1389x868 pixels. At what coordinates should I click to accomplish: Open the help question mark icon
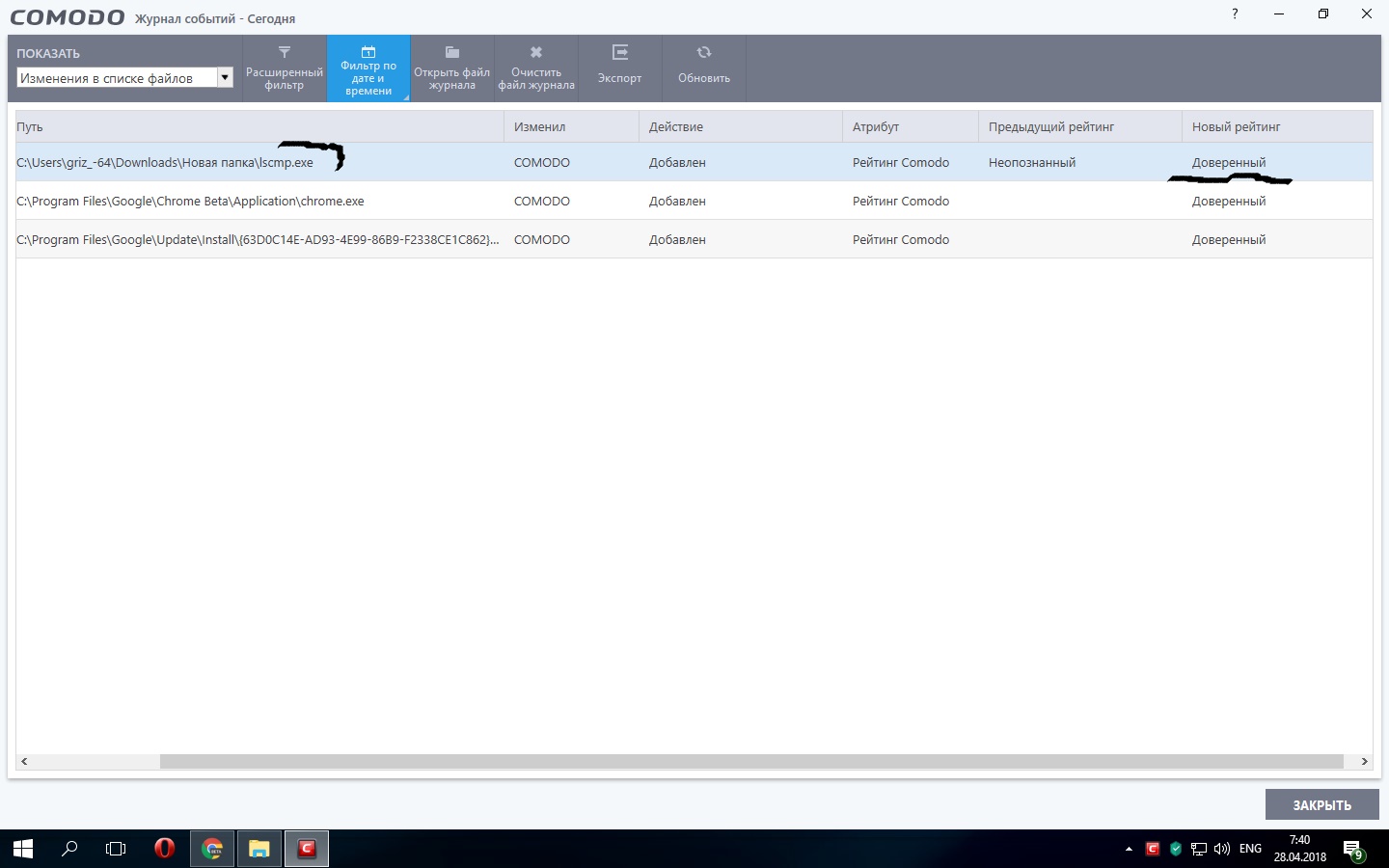[x=1235, y=14]
